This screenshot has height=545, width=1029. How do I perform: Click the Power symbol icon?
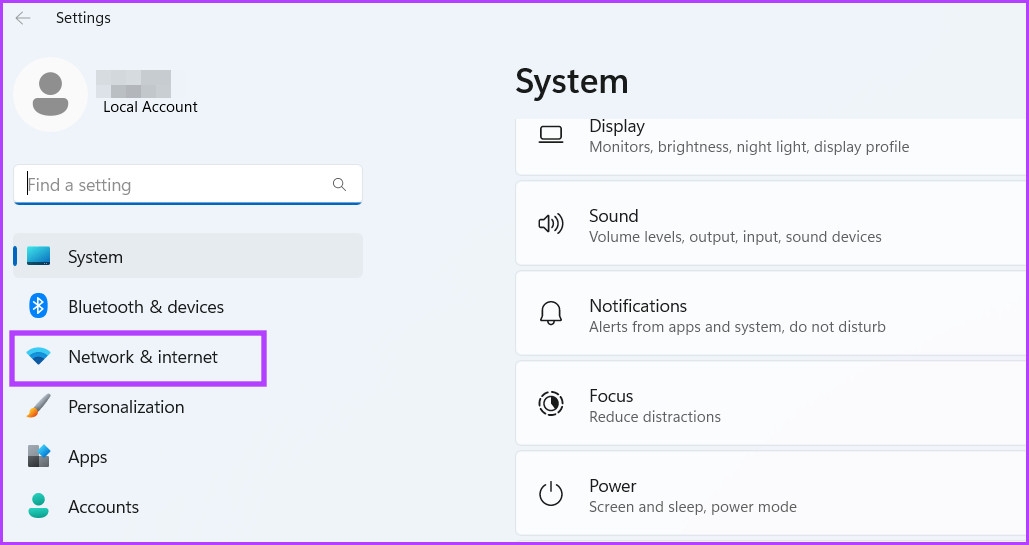[x=551, y=494]
